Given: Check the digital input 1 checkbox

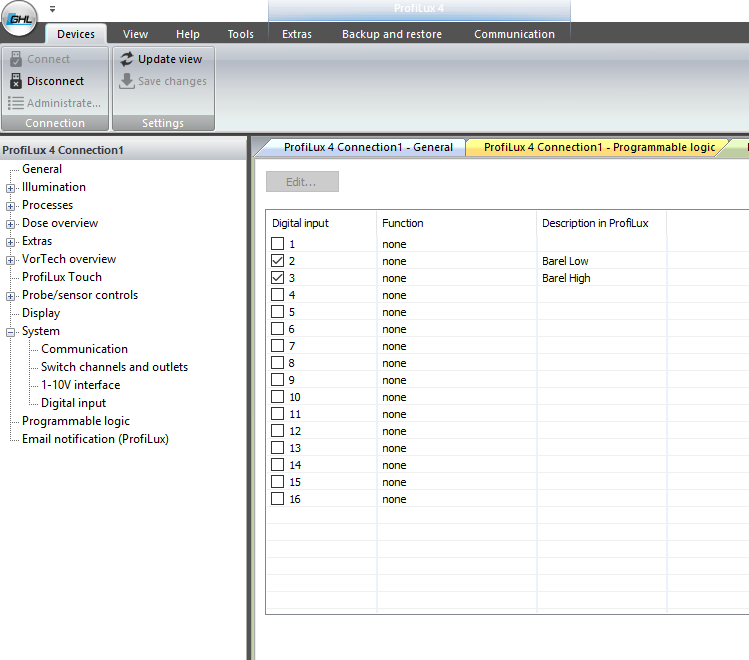Looking at the screenshot, I should [278, 244].
